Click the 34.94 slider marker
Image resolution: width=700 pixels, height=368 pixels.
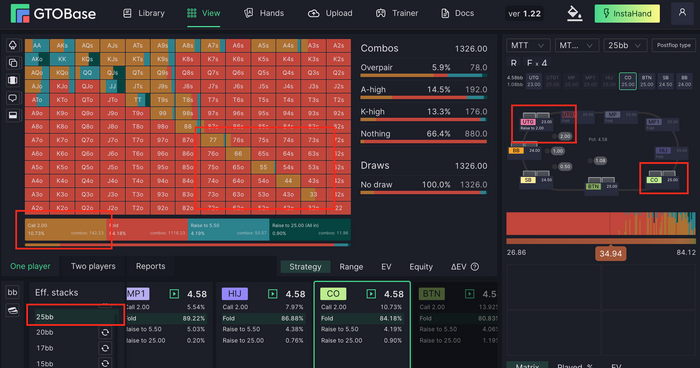click(610, 254)
